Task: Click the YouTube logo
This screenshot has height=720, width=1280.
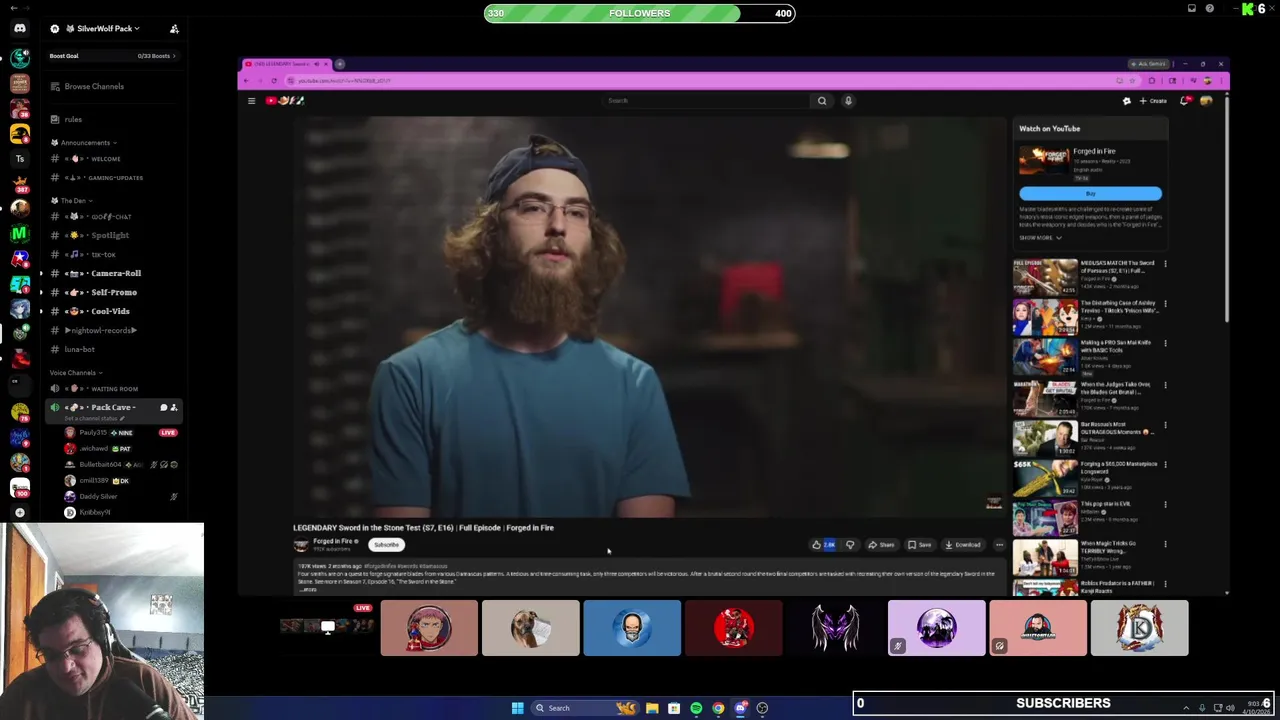Action: 285,100
